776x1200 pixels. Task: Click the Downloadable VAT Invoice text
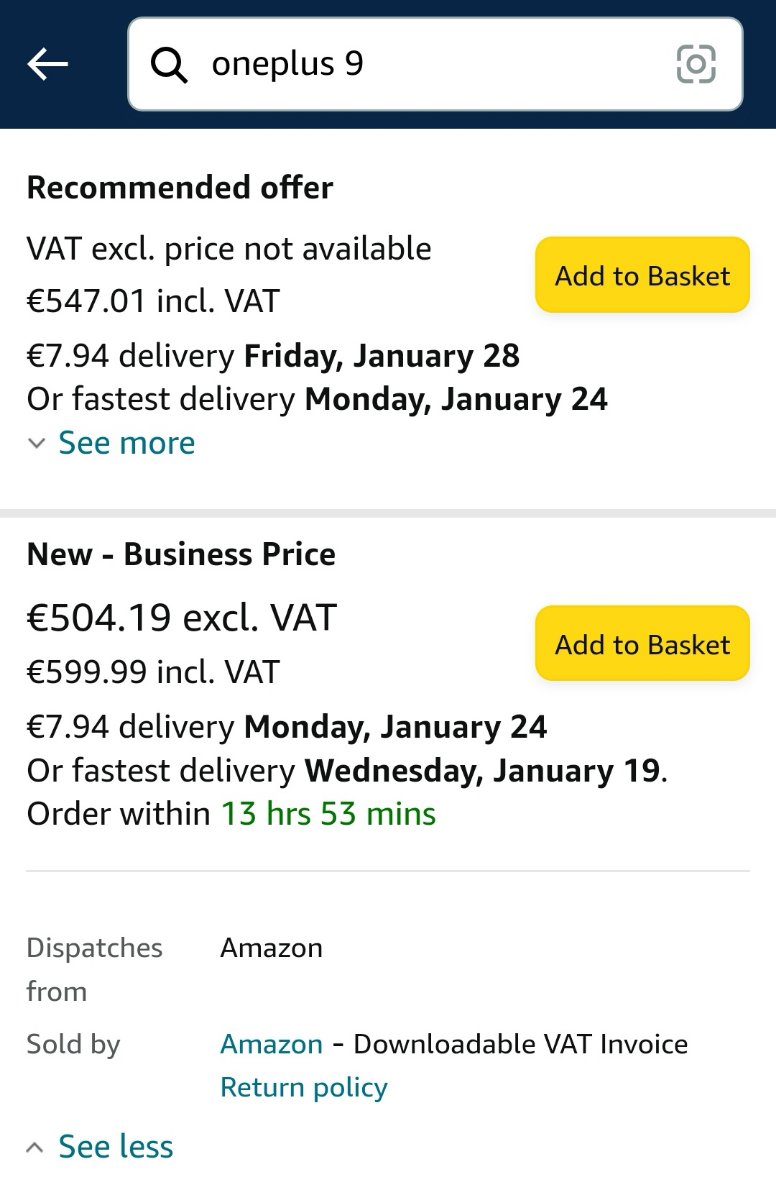pos(521,1044)
